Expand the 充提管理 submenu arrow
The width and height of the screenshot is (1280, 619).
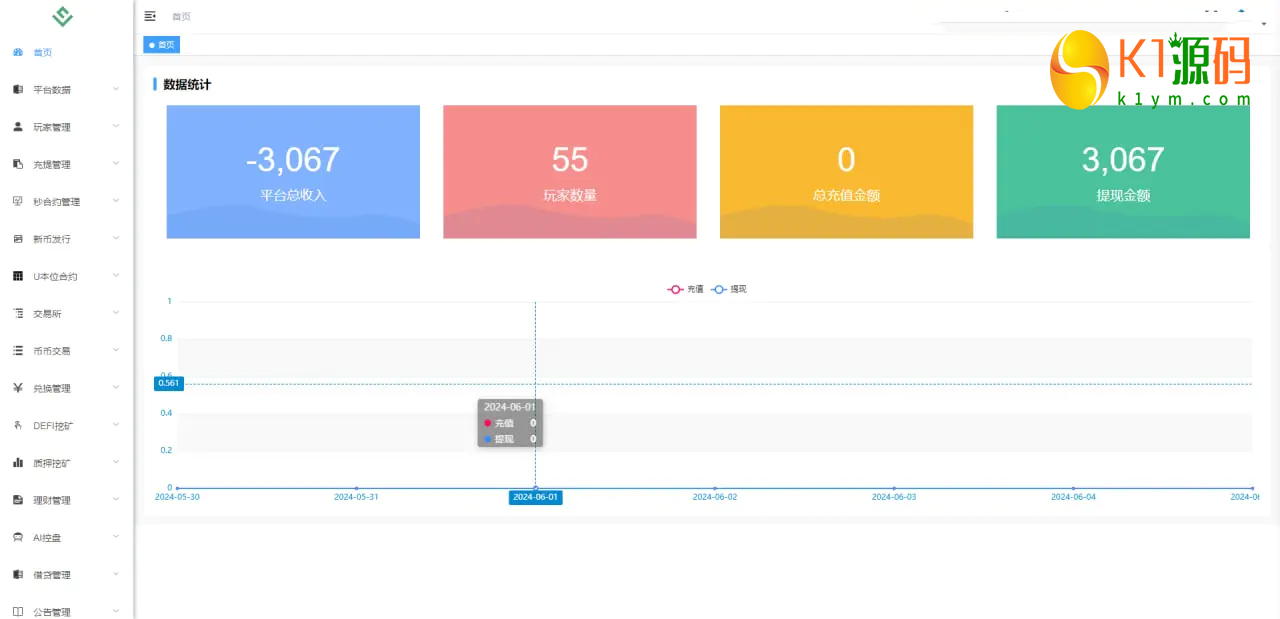pyautogui.click(x=116, y=164)
